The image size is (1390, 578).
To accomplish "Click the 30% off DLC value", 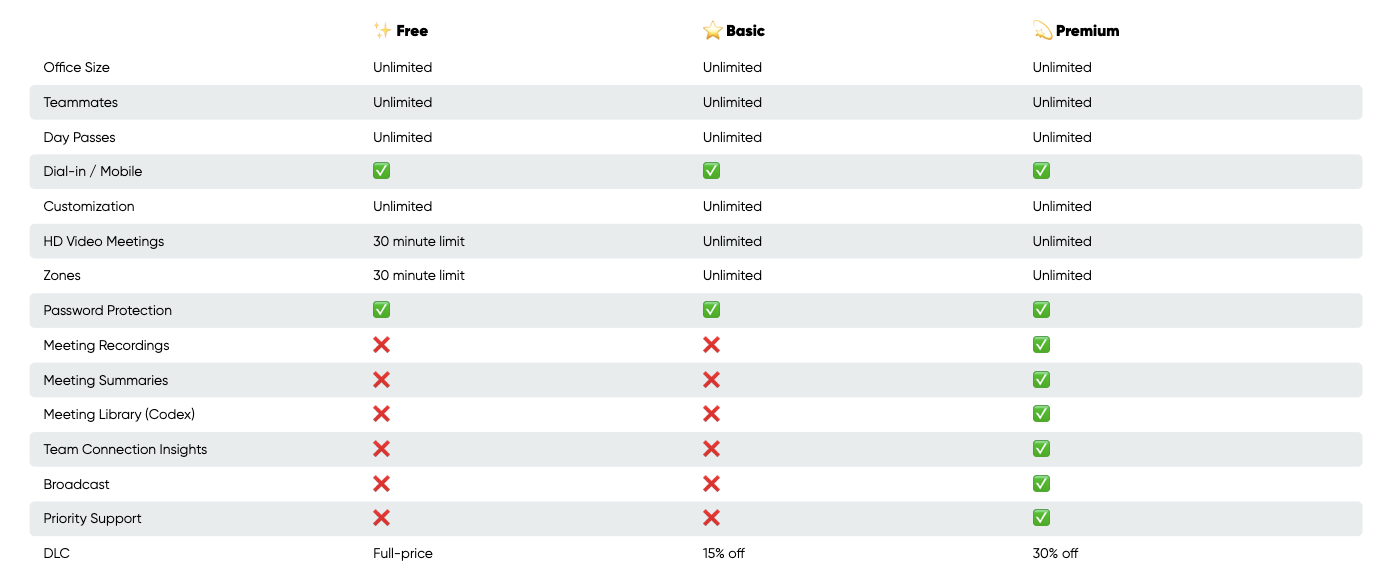I will 1055,553.
